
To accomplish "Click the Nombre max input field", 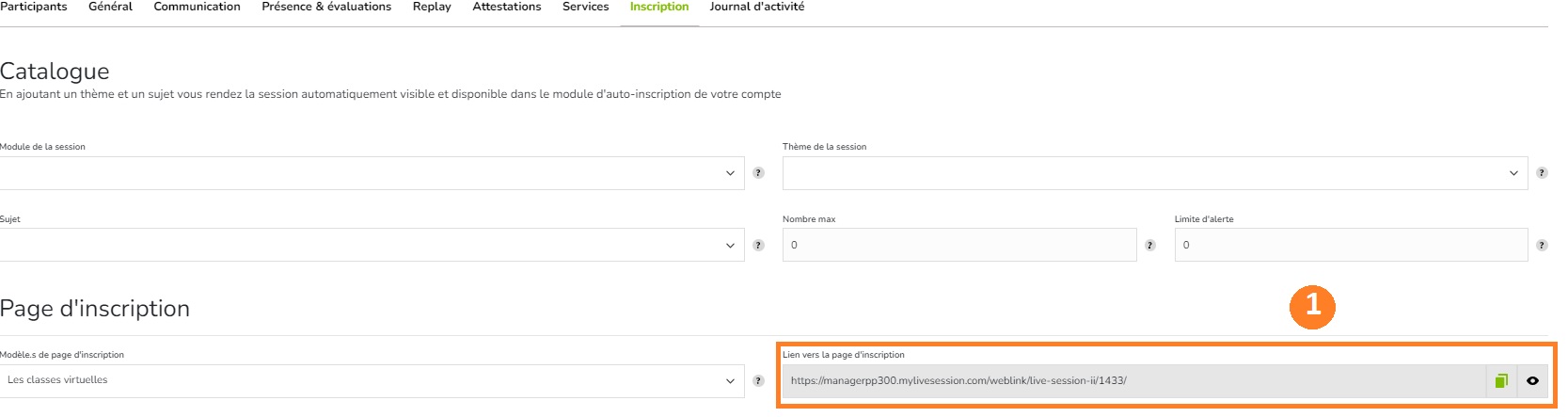I will (959, 245).
